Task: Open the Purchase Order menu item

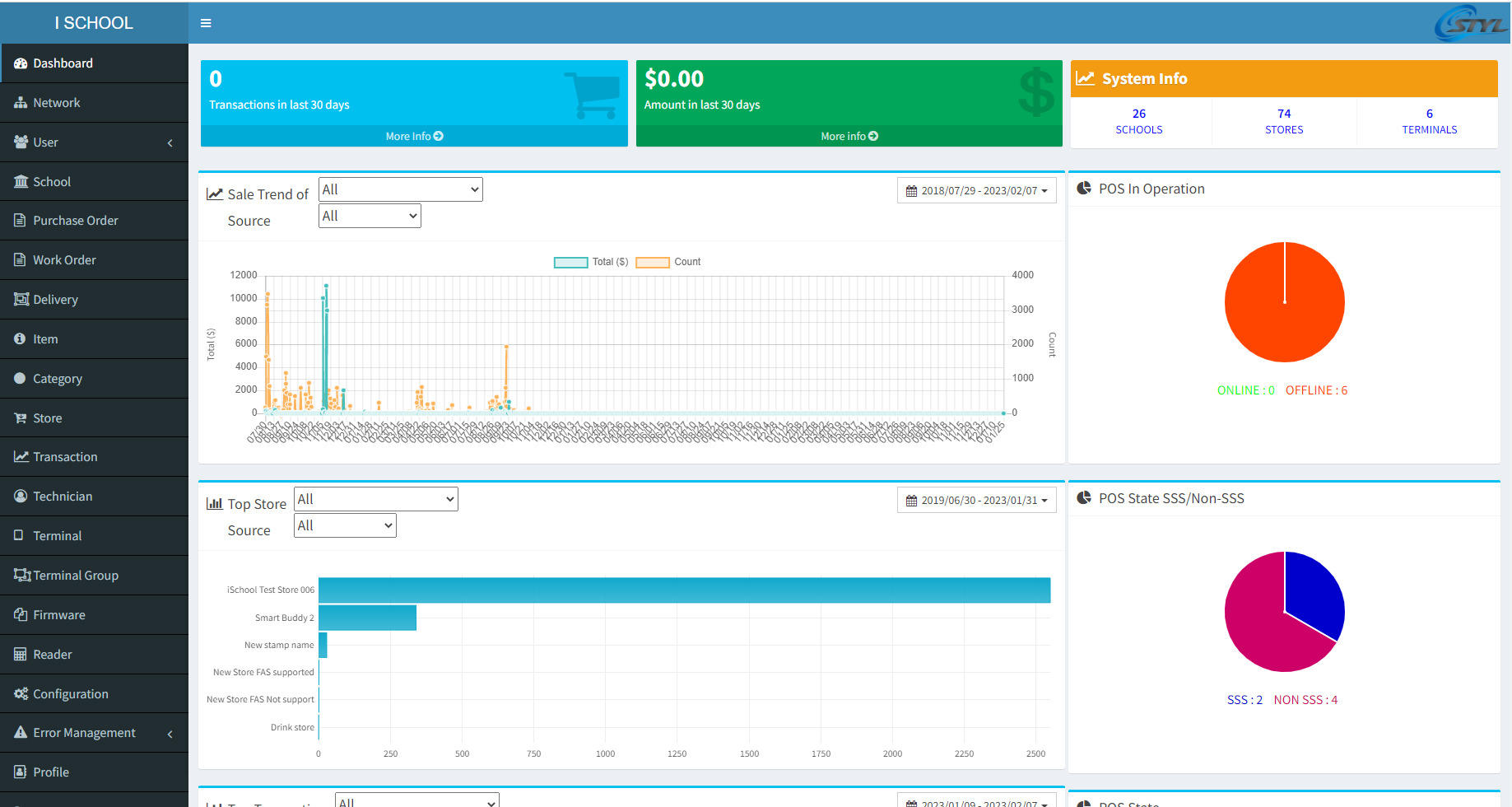Action: [x=75, y=221]
